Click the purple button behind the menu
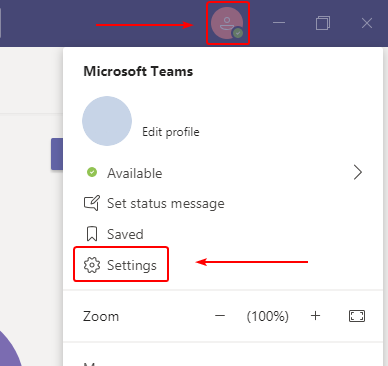Screen dimensions: 388x366 (x=57, y=154)
